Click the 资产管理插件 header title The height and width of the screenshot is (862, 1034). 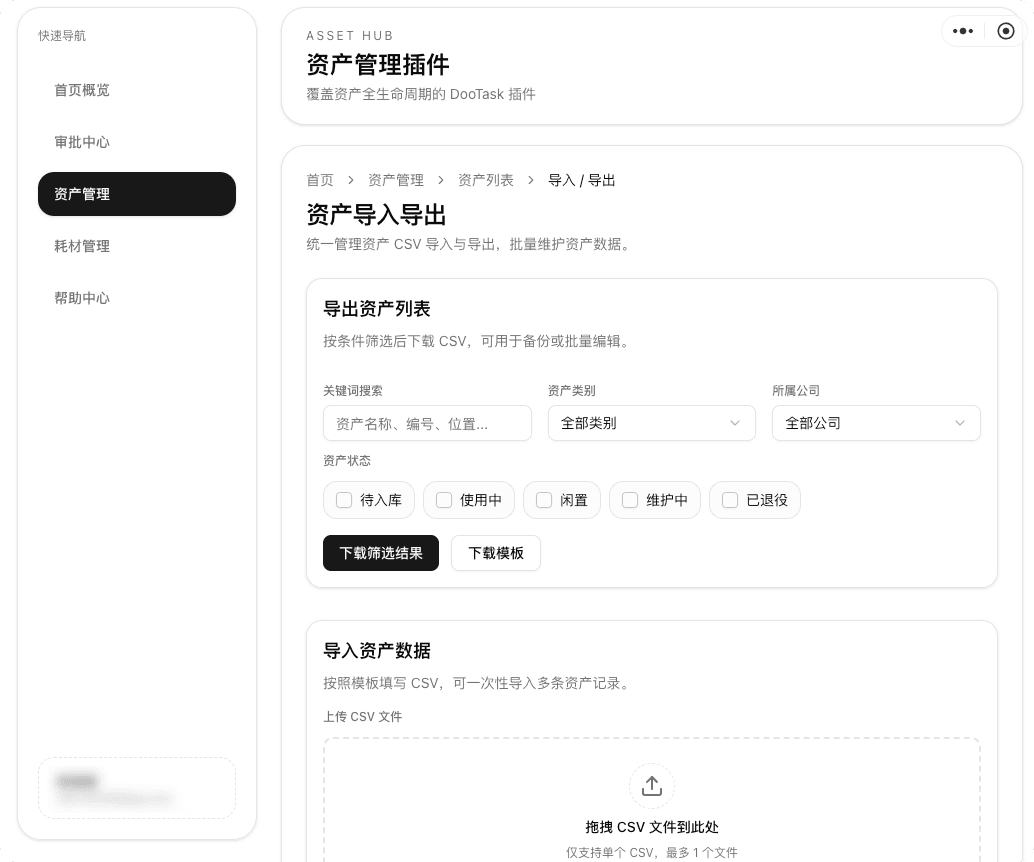378,65
